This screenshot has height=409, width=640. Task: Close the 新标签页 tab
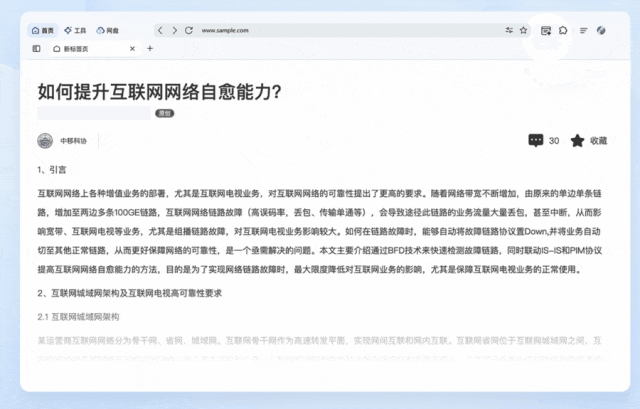tap(132, 49)
